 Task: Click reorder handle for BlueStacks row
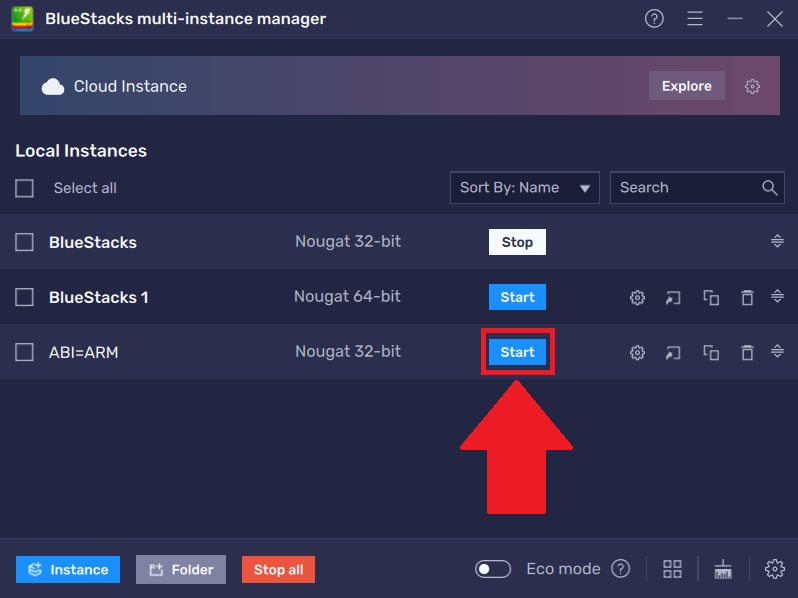[777, 241]
